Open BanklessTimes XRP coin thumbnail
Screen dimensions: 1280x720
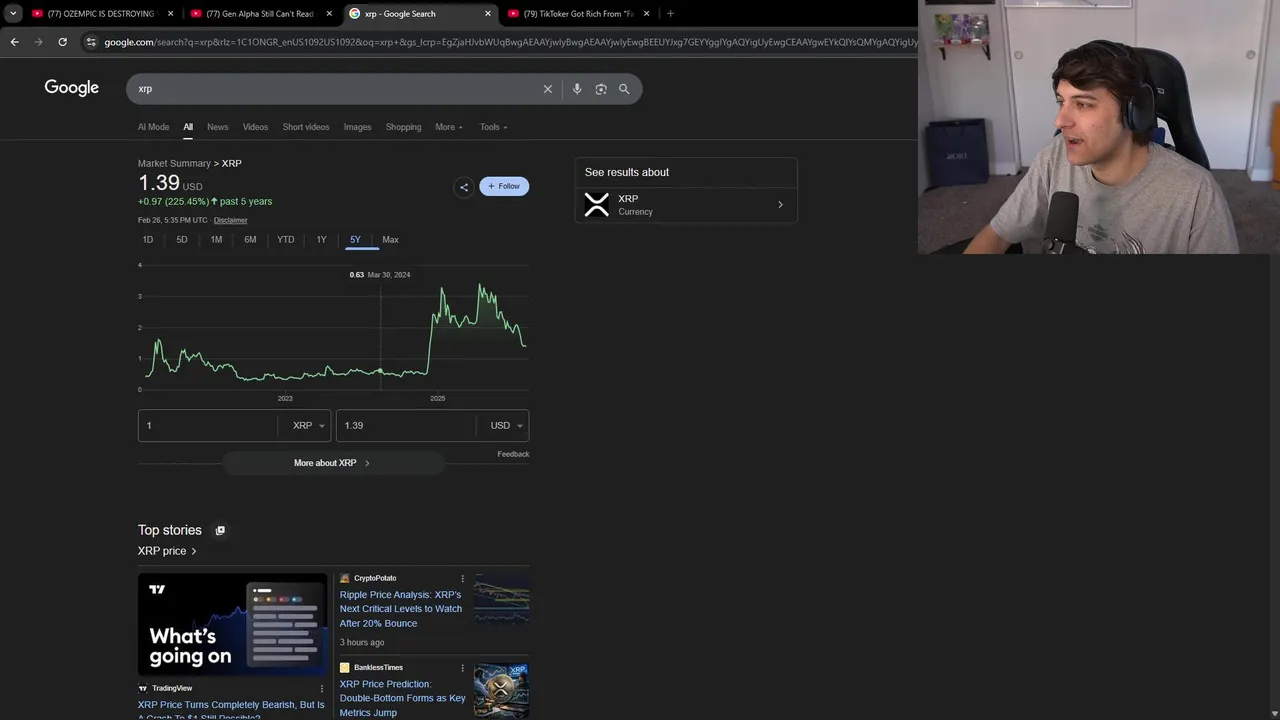501,690
